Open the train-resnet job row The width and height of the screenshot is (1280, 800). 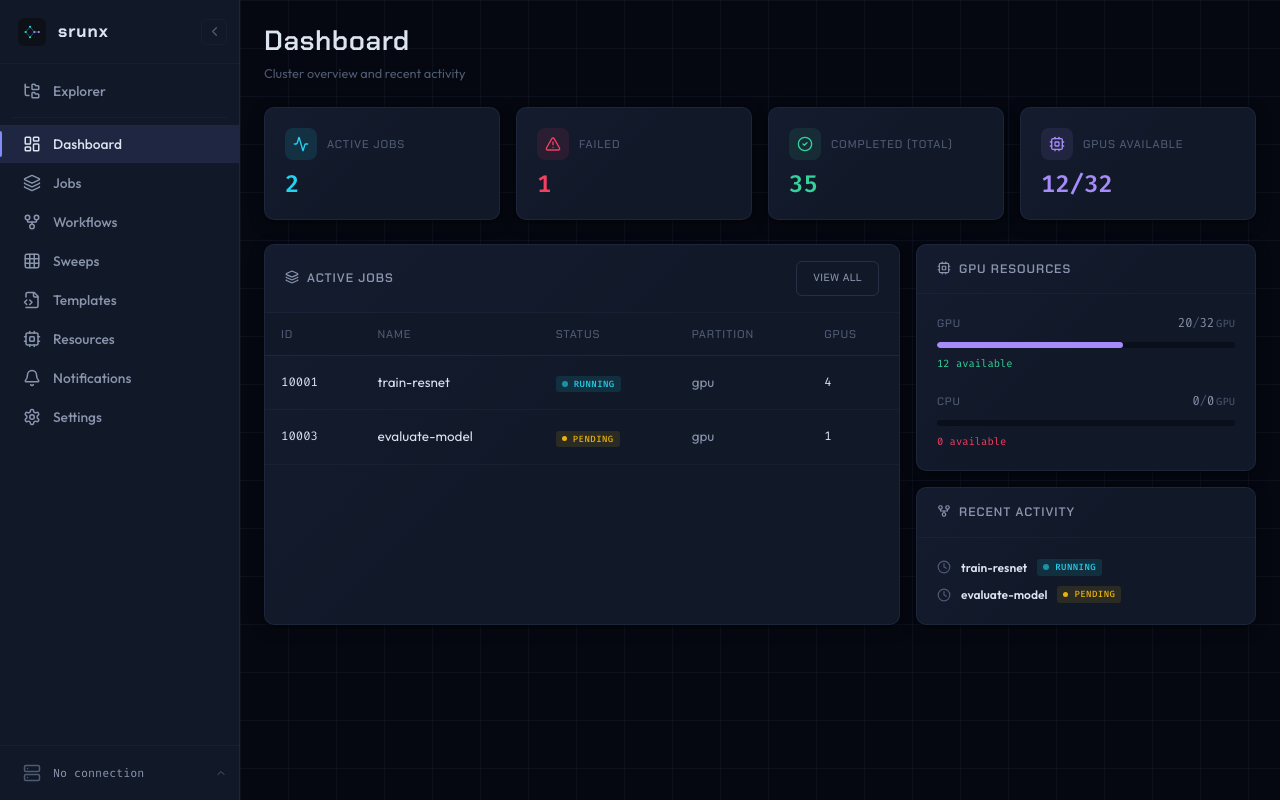point(413,383)
